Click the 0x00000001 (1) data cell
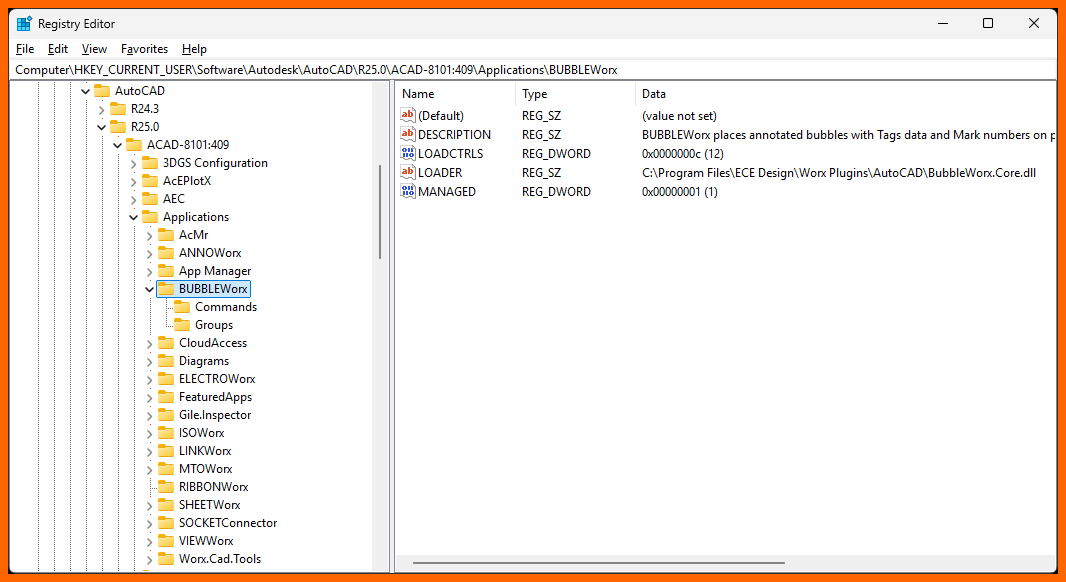This screenshot has height=582, width=1066. tap(680, 192)
